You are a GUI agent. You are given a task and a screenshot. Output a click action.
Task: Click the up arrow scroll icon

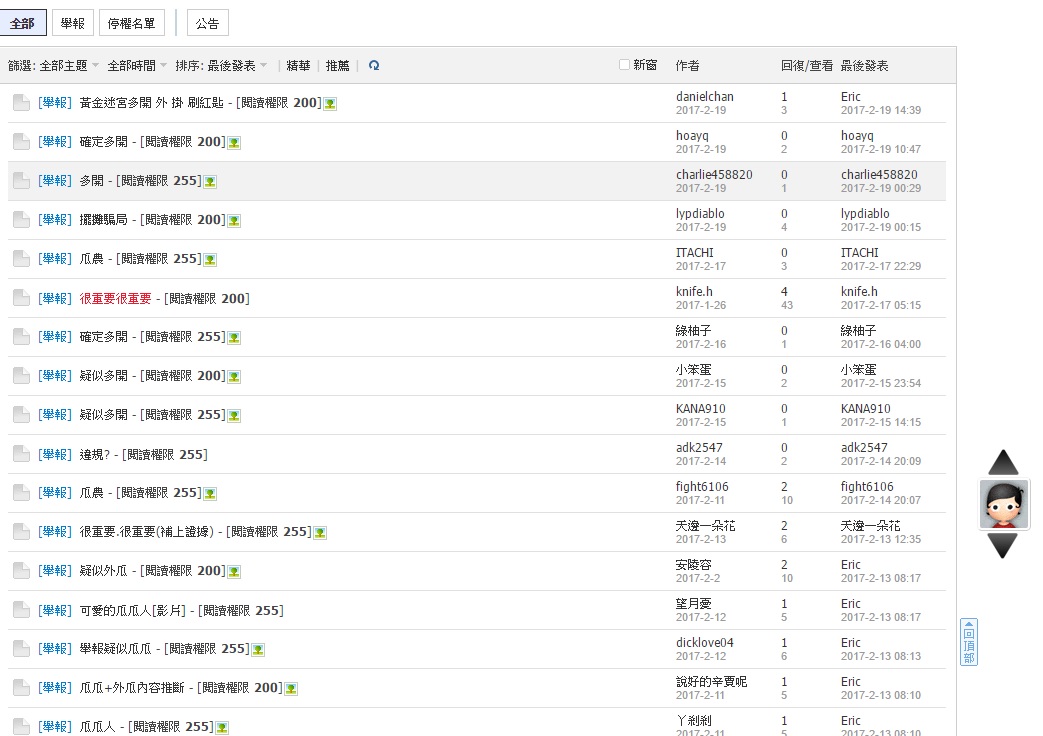click(x=1003, y=462)
